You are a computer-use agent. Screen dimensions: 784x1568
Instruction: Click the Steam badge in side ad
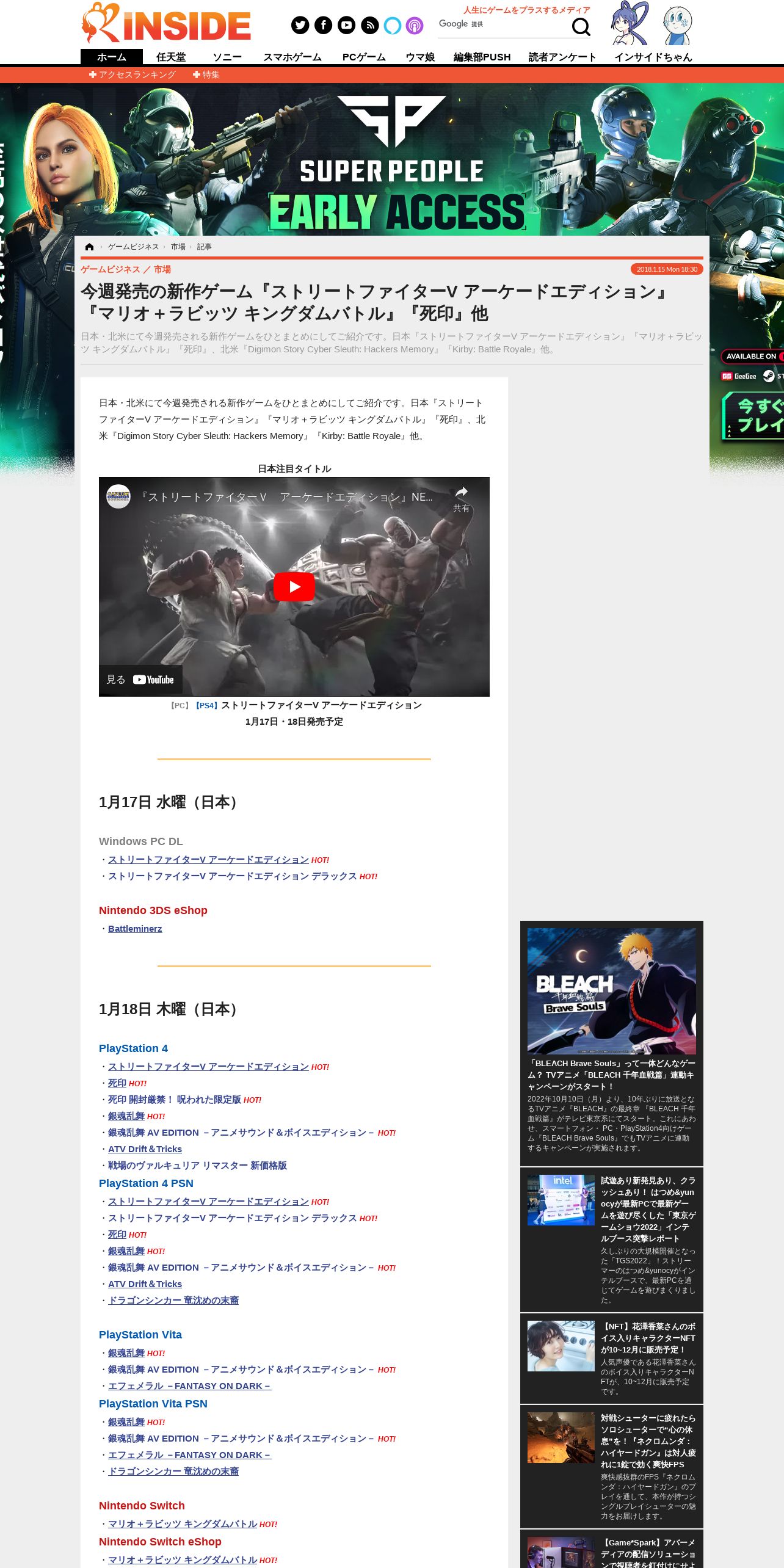pyautogui.click(x=773, y=376)
